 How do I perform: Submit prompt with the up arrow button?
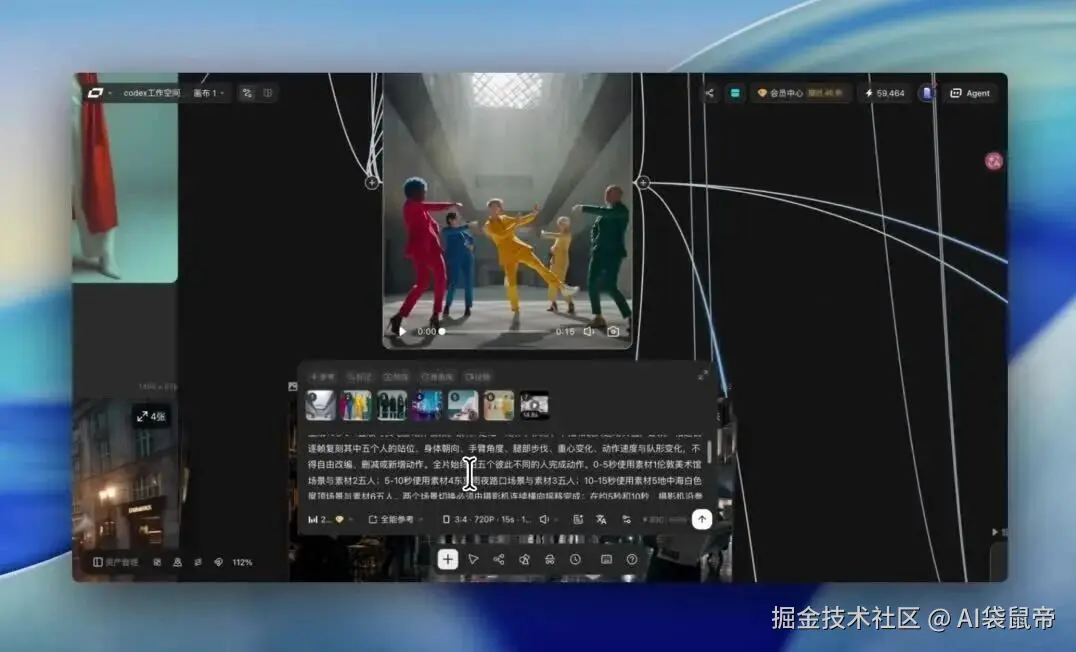coord(701,520)
